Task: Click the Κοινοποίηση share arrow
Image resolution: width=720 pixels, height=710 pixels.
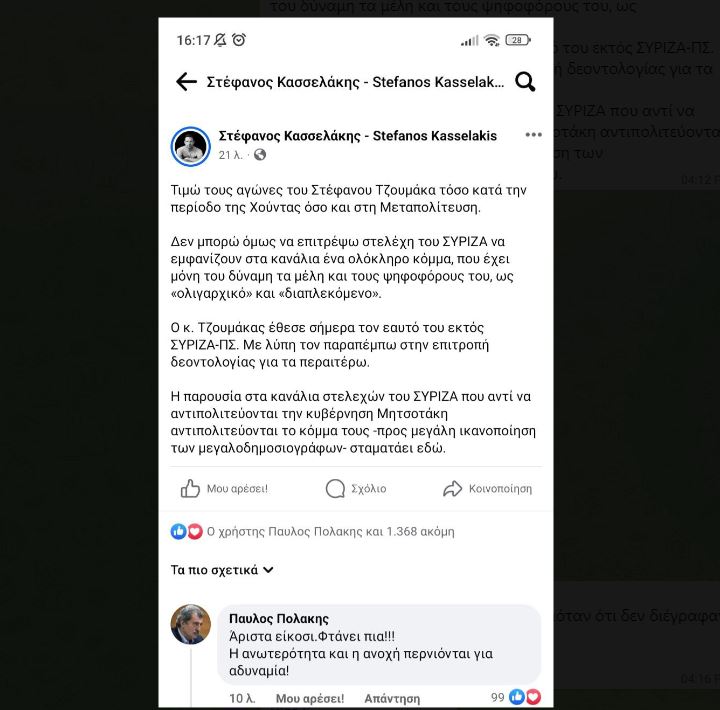Action: coord(487,488)
